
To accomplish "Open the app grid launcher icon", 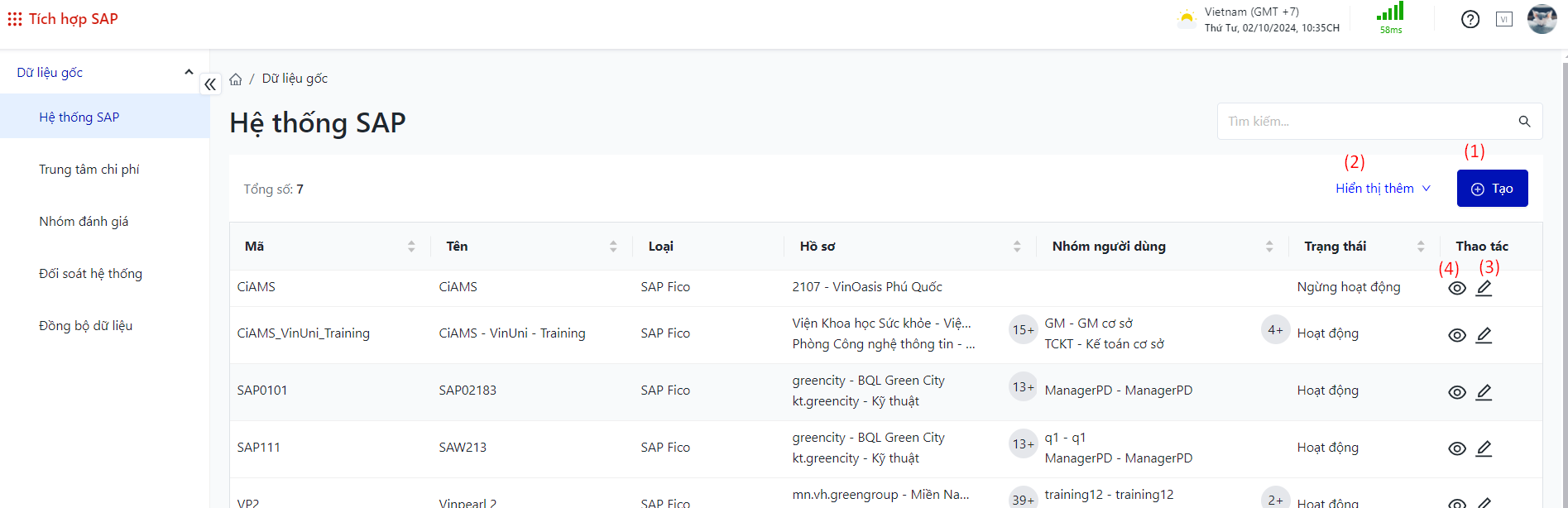I will 15,19.
